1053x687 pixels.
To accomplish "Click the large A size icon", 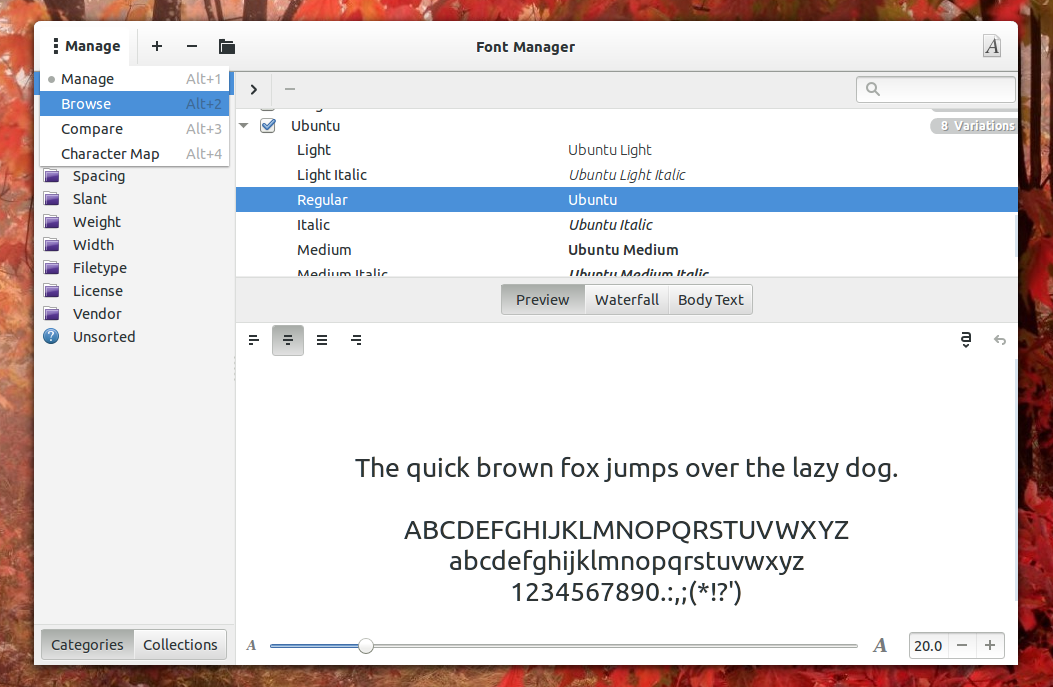I will [880, 645].
